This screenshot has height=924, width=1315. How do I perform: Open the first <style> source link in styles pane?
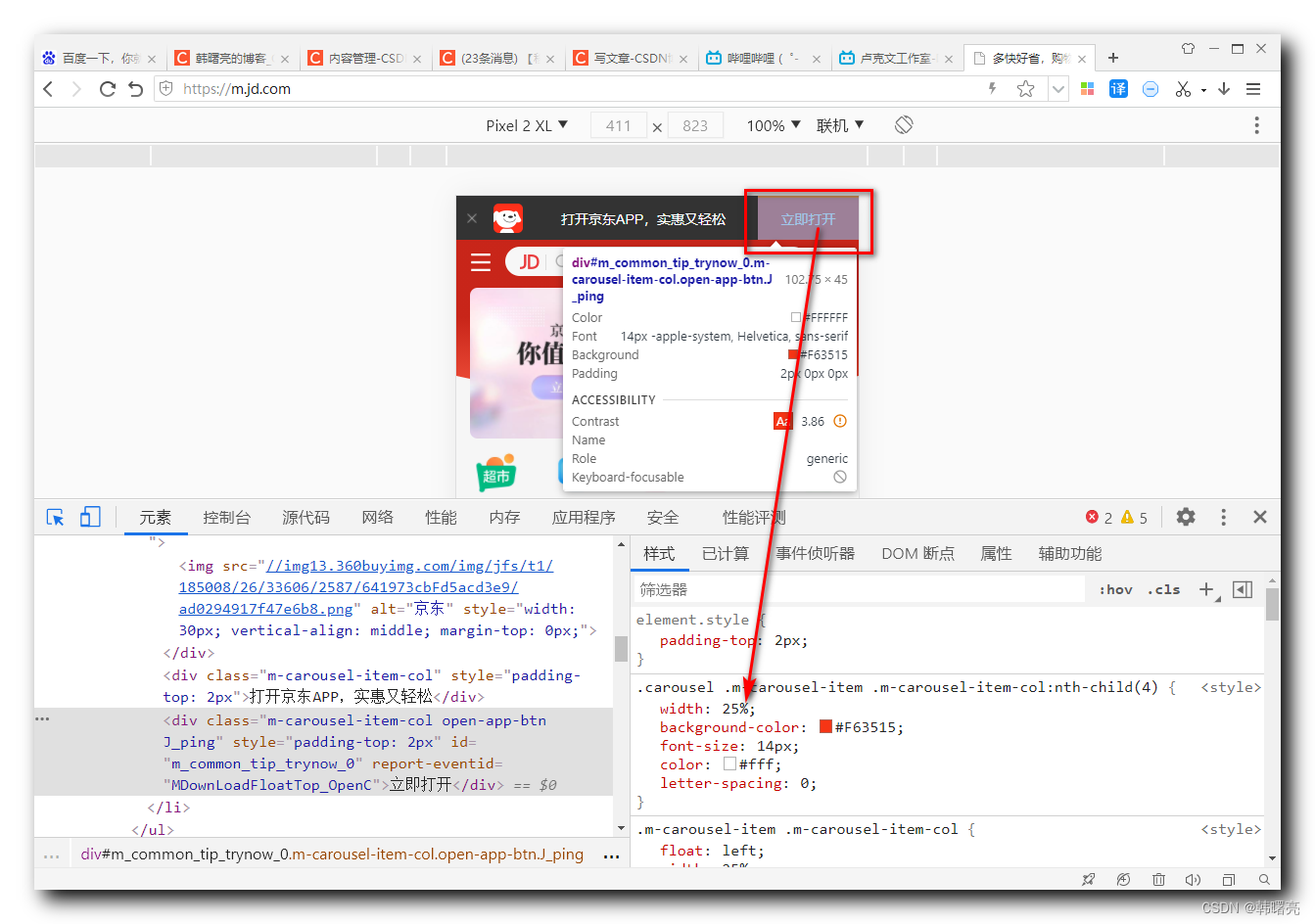[1231, 687]
